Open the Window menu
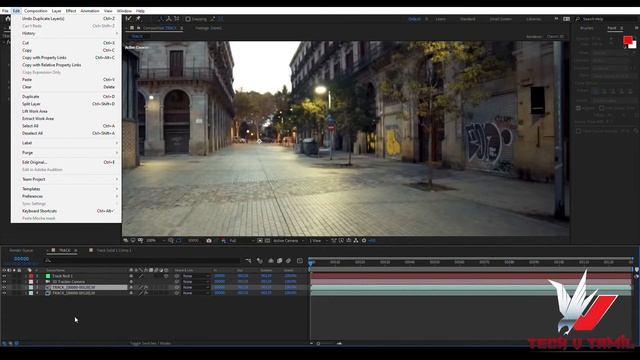The image size is (640, 360). coord(124,11)
